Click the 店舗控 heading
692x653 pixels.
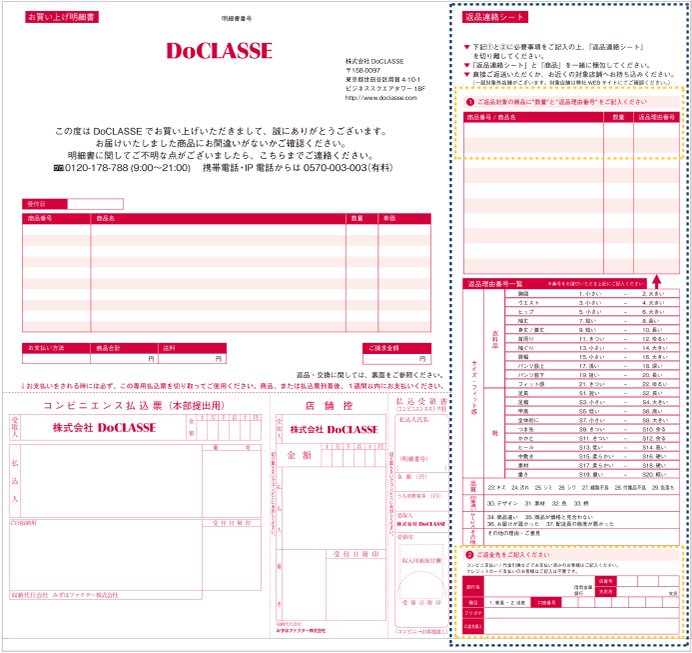point(329,405)
